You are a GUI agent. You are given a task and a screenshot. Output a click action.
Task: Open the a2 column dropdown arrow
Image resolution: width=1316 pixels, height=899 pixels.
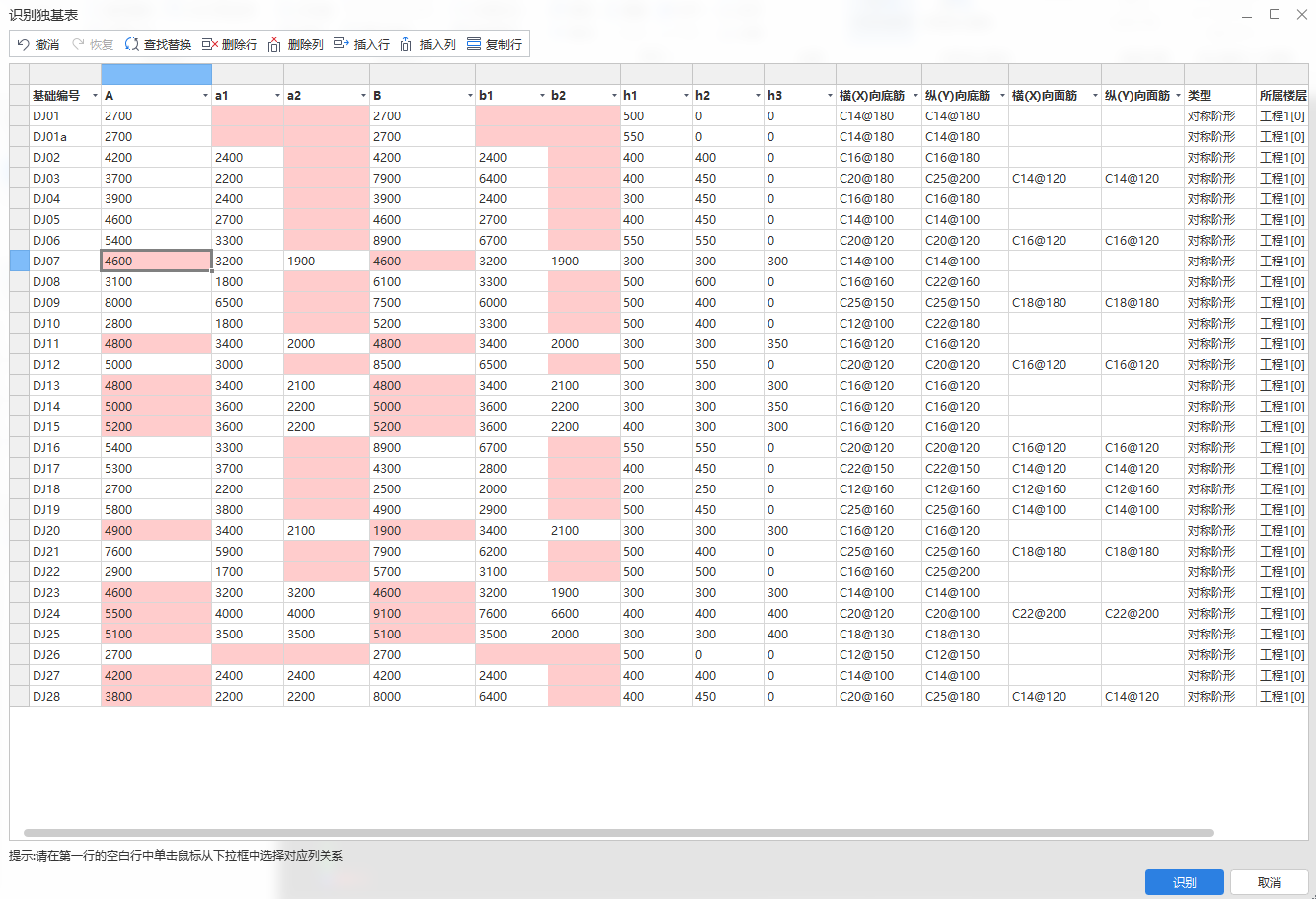pos(363,96)
